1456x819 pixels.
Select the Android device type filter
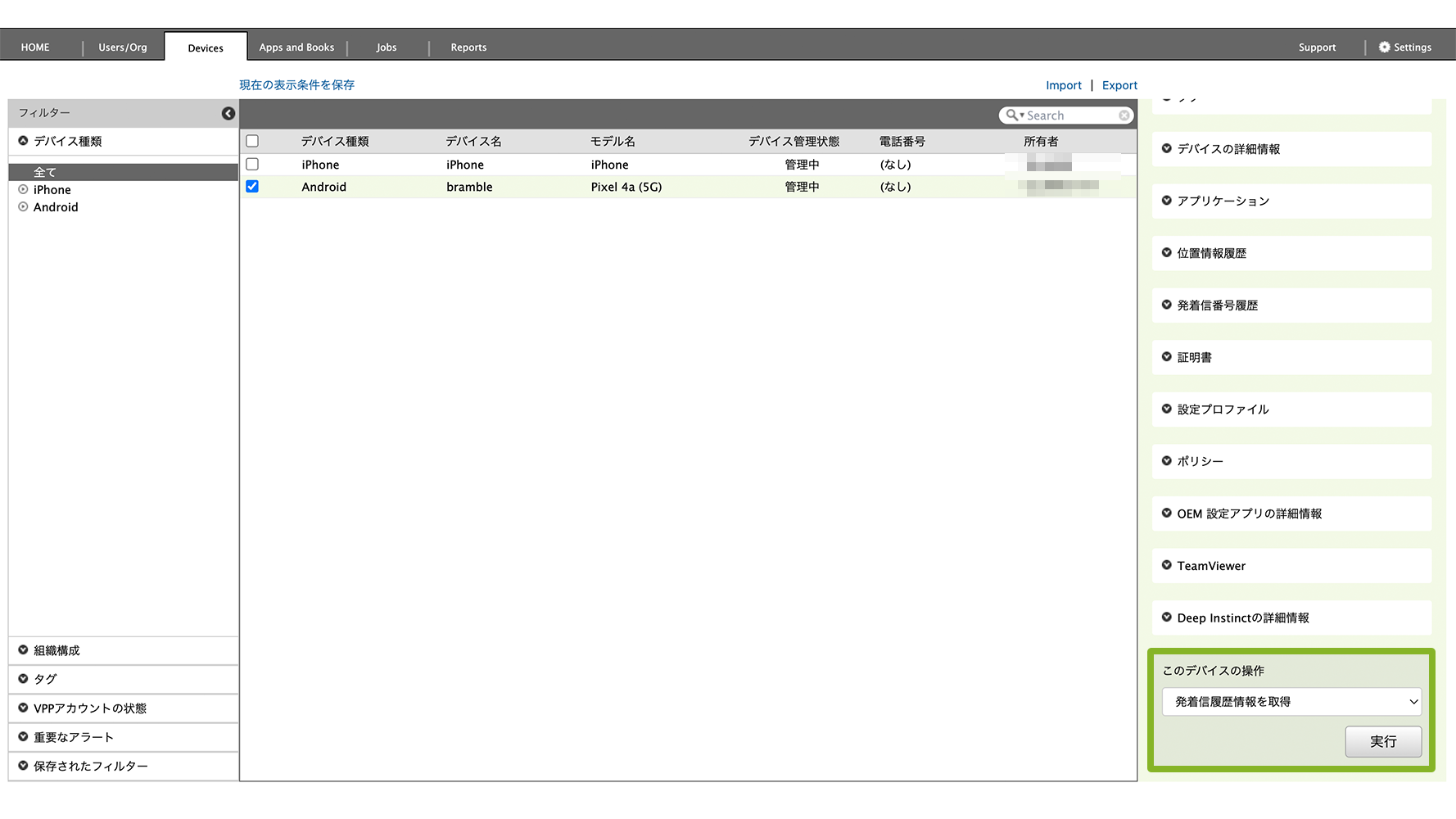click(55, 207)
